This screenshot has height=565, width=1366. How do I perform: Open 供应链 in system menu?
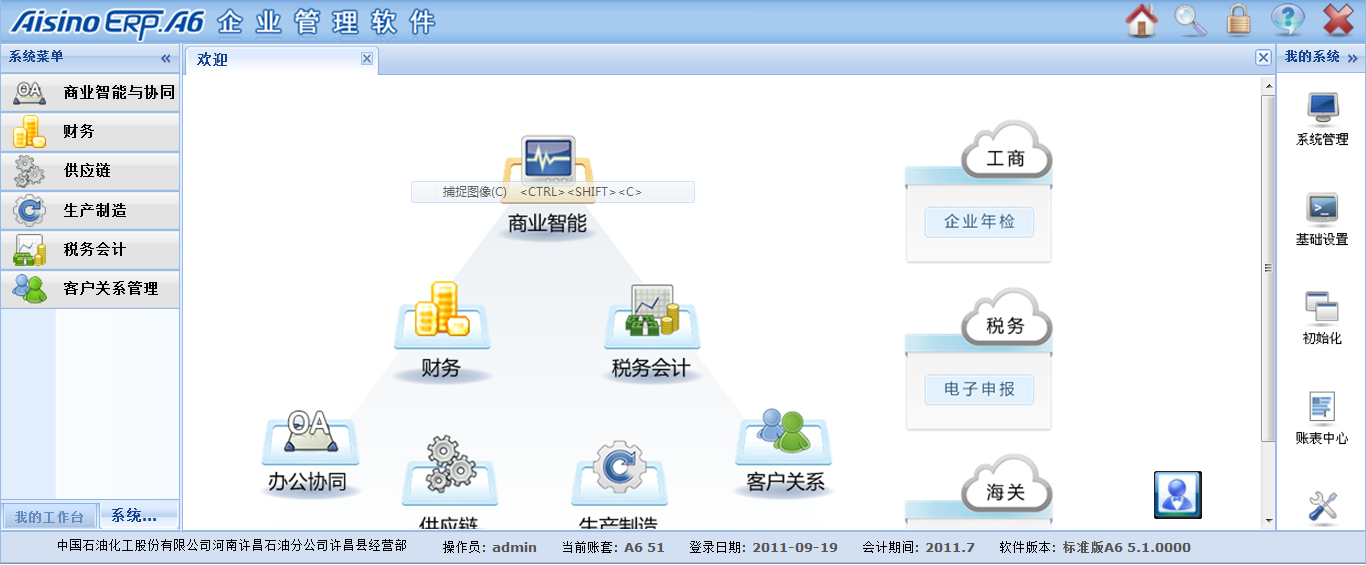click(x=90, y=171)
